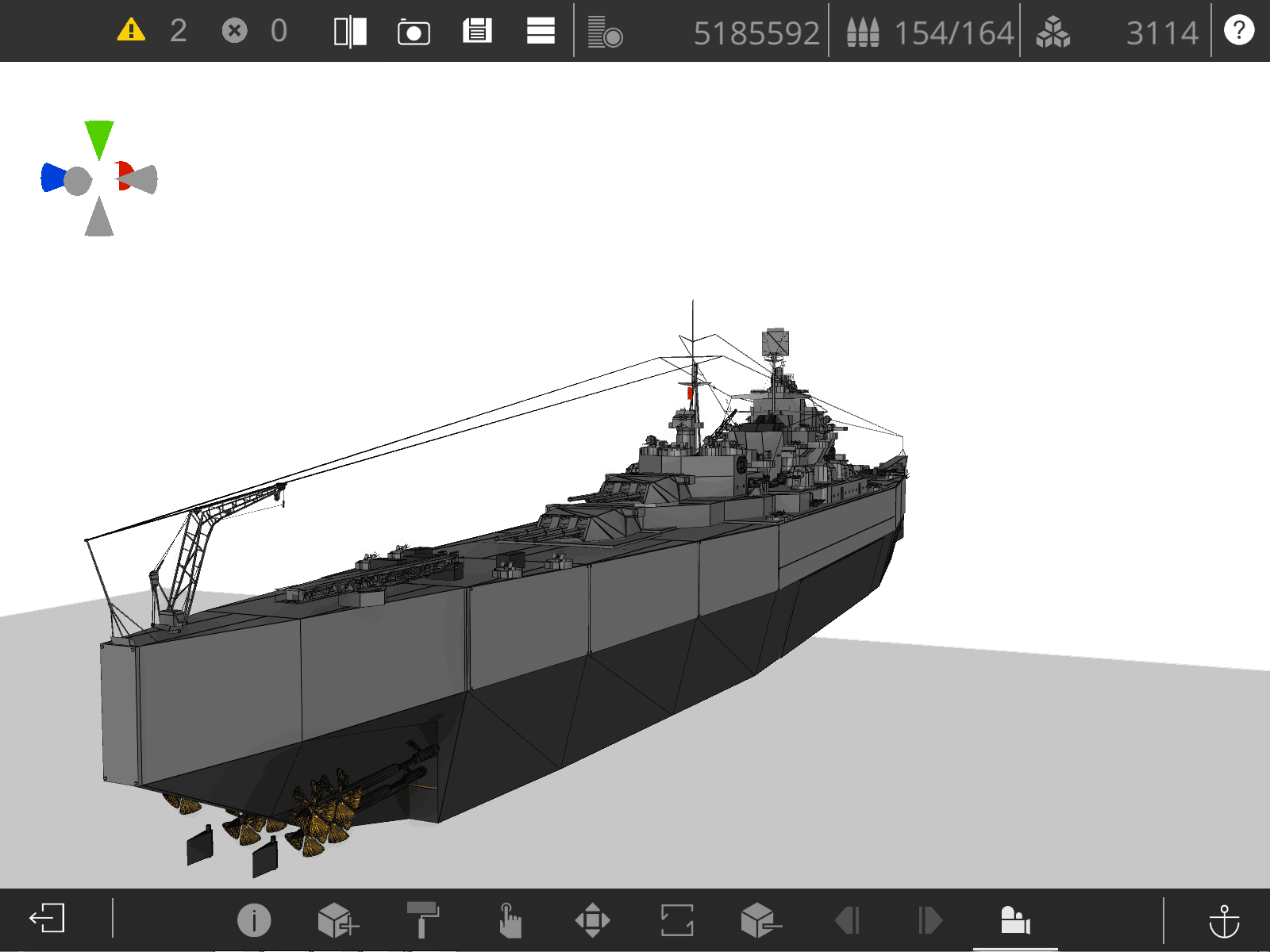Viewport: 1270px width, 952px height.
Task: Choose the four-arrow move tool
Action: 593,920
